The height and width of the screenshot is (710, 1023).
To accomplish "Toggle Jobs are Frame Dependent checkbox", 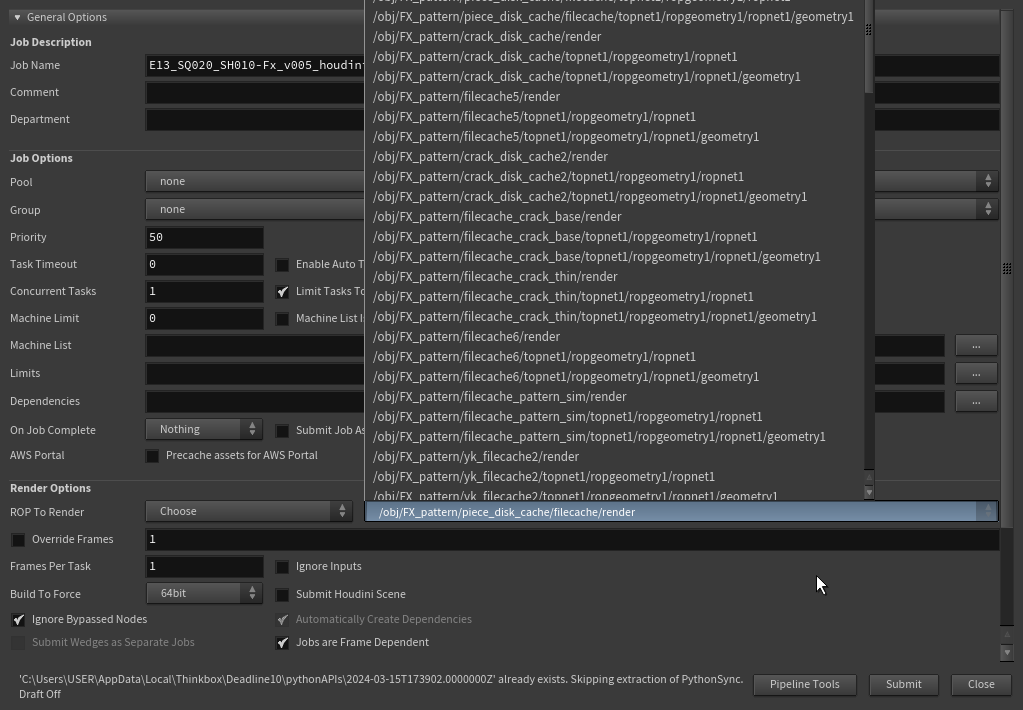I will tap(282, 643).
